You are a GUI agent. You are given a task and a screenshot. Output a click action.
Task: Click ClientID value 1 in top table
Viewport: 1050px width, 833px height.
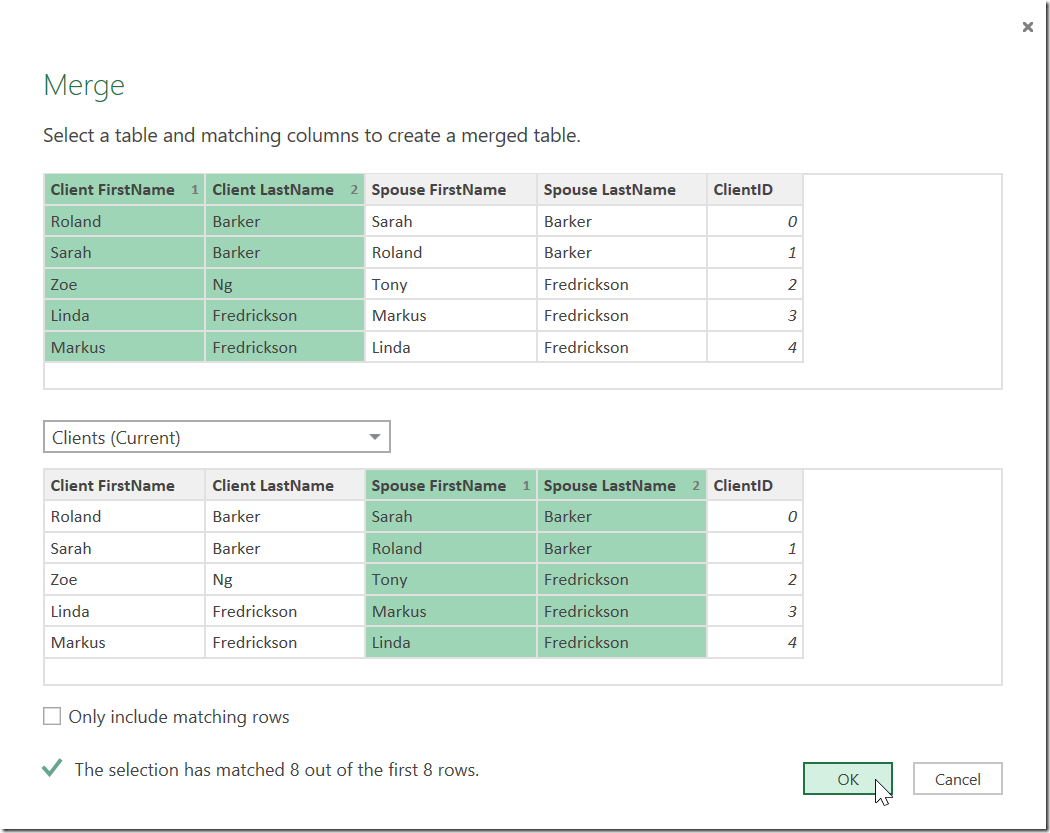[755, 252]
